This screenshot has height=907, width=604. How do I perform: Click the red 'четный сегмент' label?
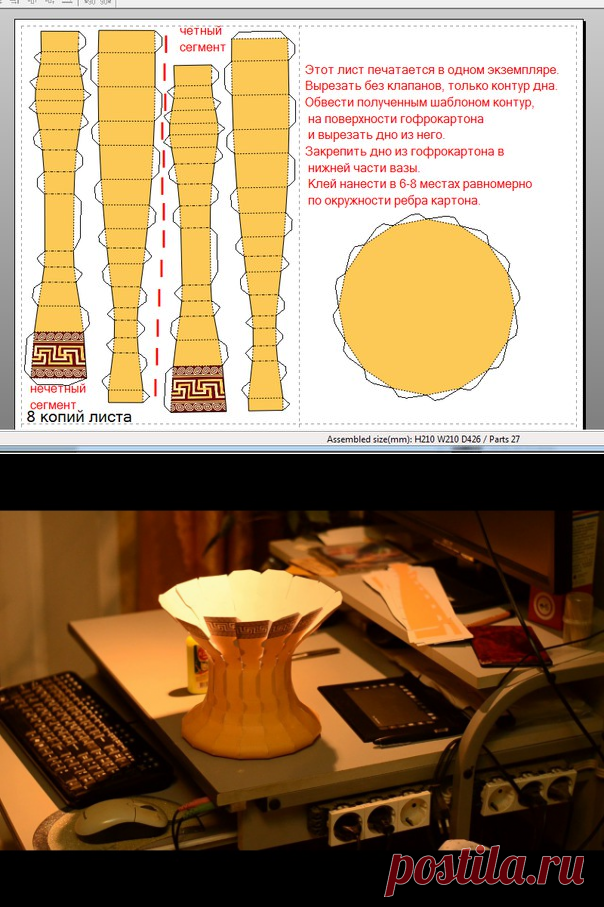tap(202, 38)
